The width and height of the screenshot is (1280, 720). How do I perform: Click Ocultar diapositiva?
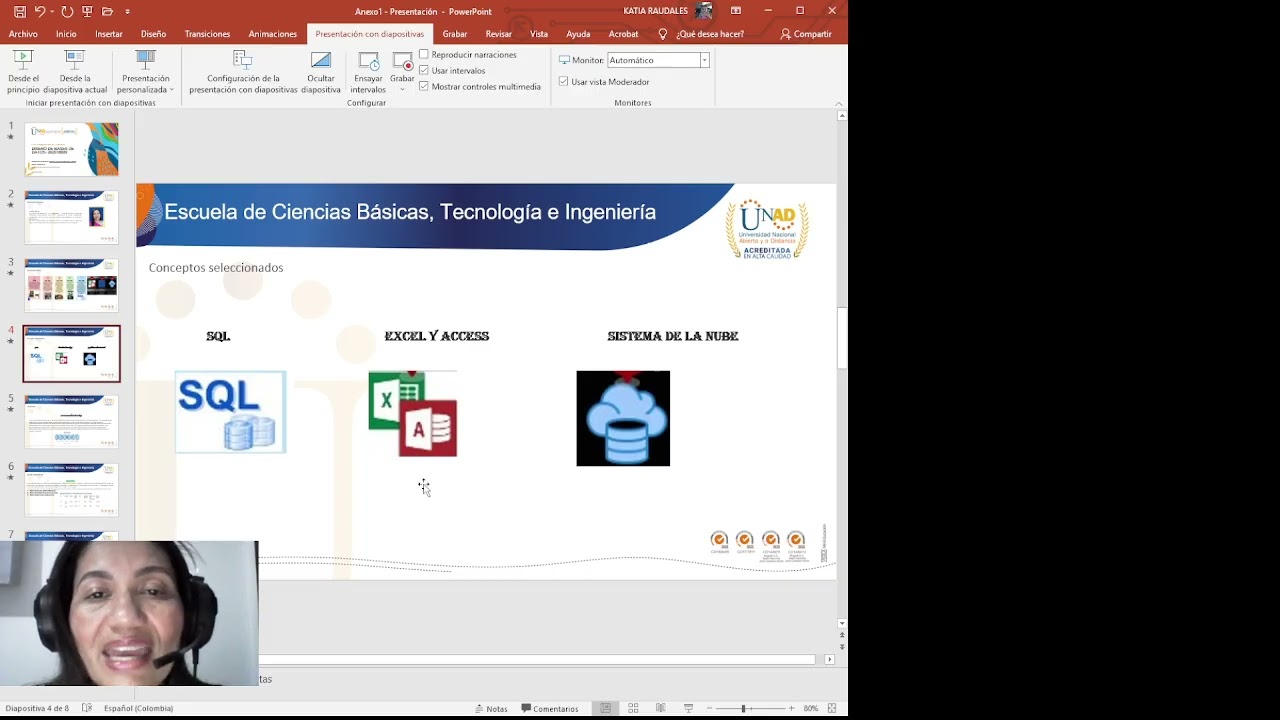(321, 71)
